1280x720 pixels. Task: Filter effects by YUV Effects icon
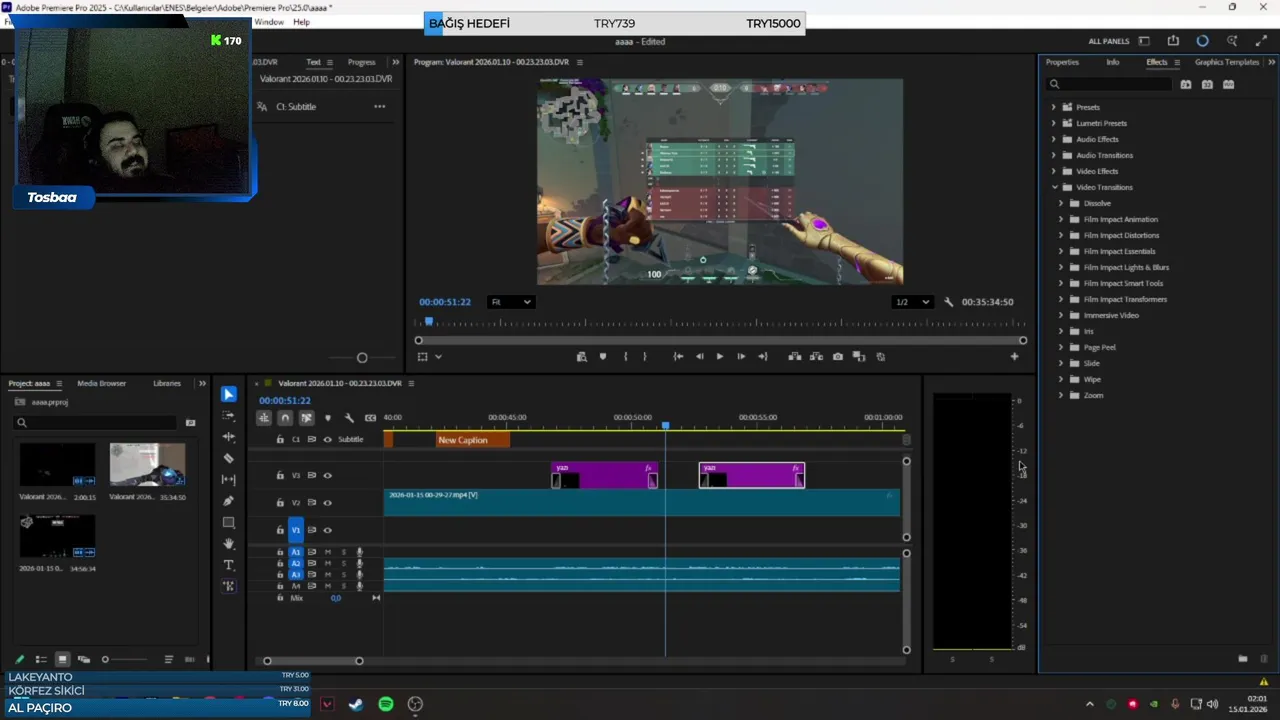click(x=1228, y=85)
